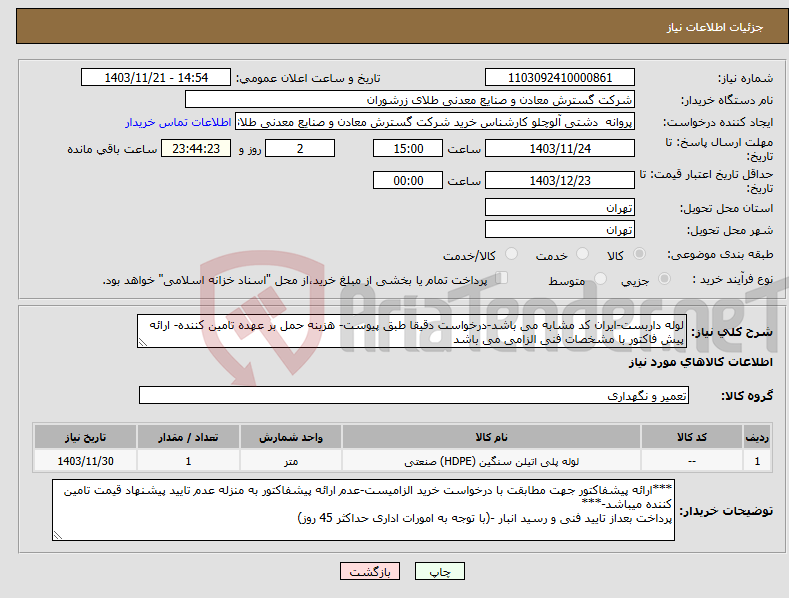Click the نام کالا column header
This screenshot has height=598, width=789.
coord(491,437)
